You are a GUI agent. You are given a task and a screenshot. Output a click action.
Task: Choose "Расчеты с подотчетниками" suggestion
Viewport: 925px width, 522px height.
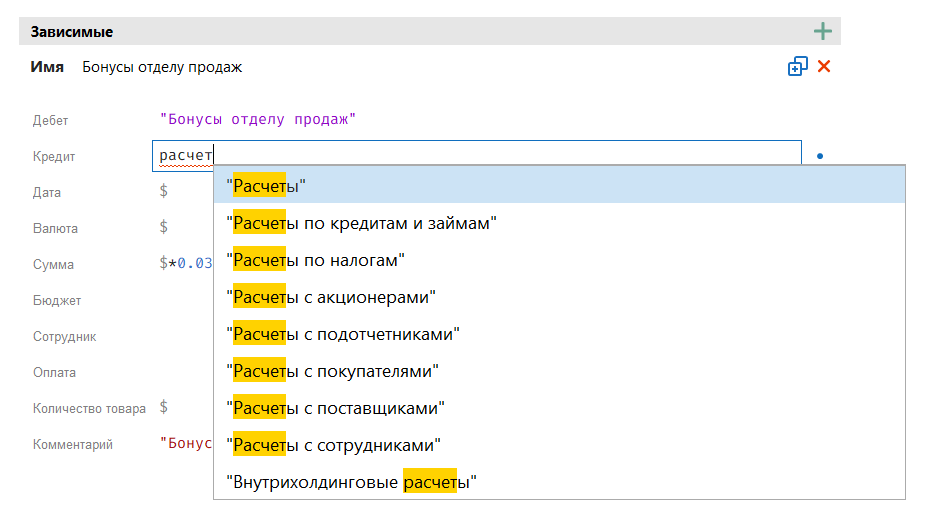344,334
